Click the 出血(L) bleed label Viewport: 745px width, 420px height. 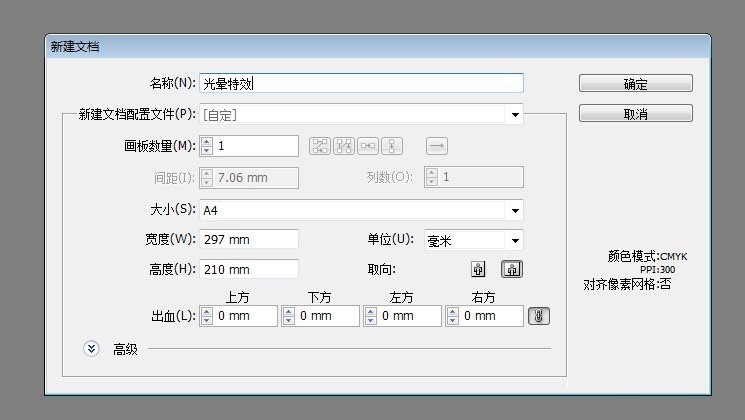click(173, 316)
